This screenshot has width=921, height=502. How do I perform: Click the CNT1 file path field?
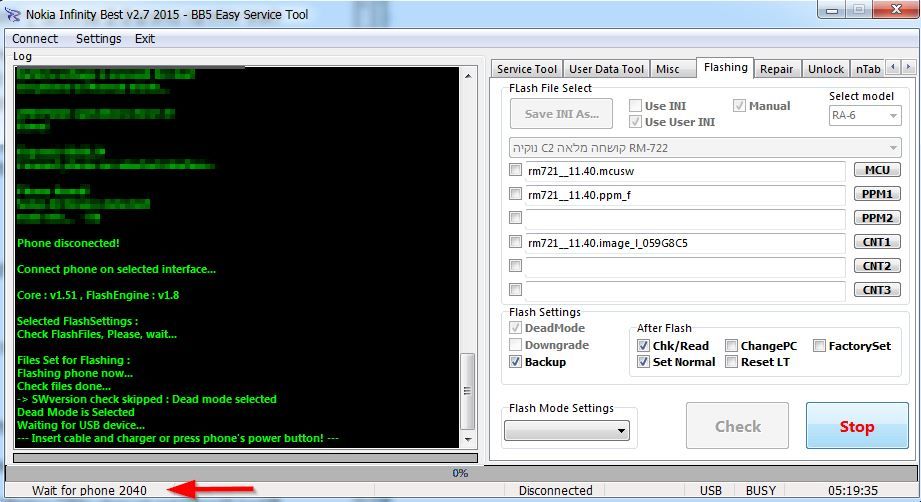685,242
